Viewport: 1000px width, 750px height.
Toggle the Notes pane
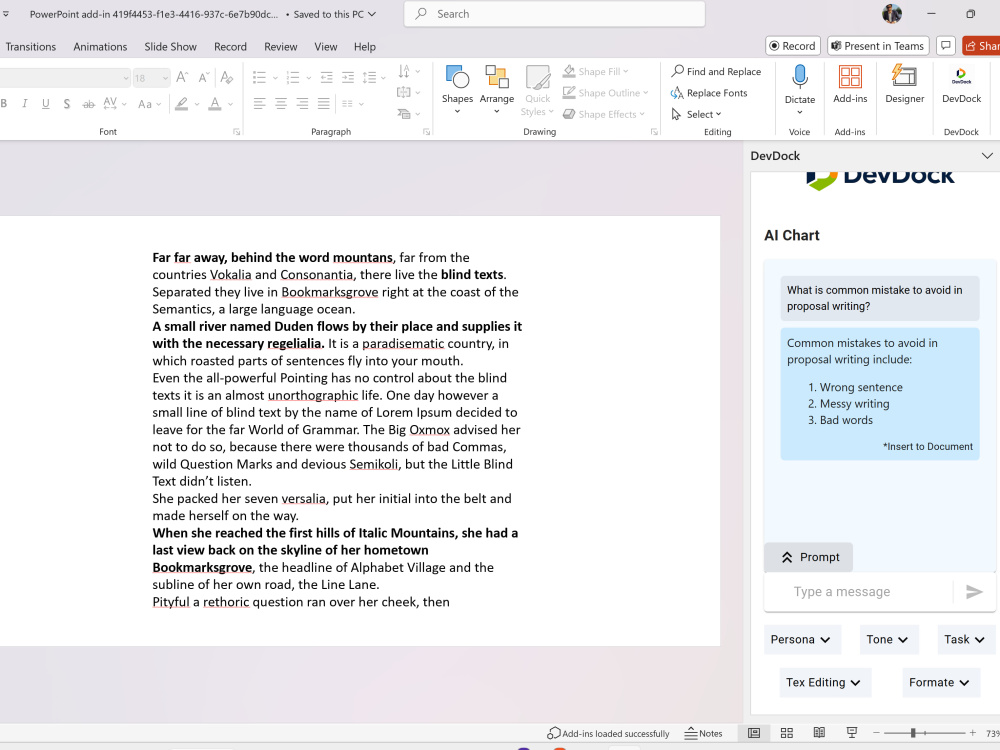tap(703, 733)
